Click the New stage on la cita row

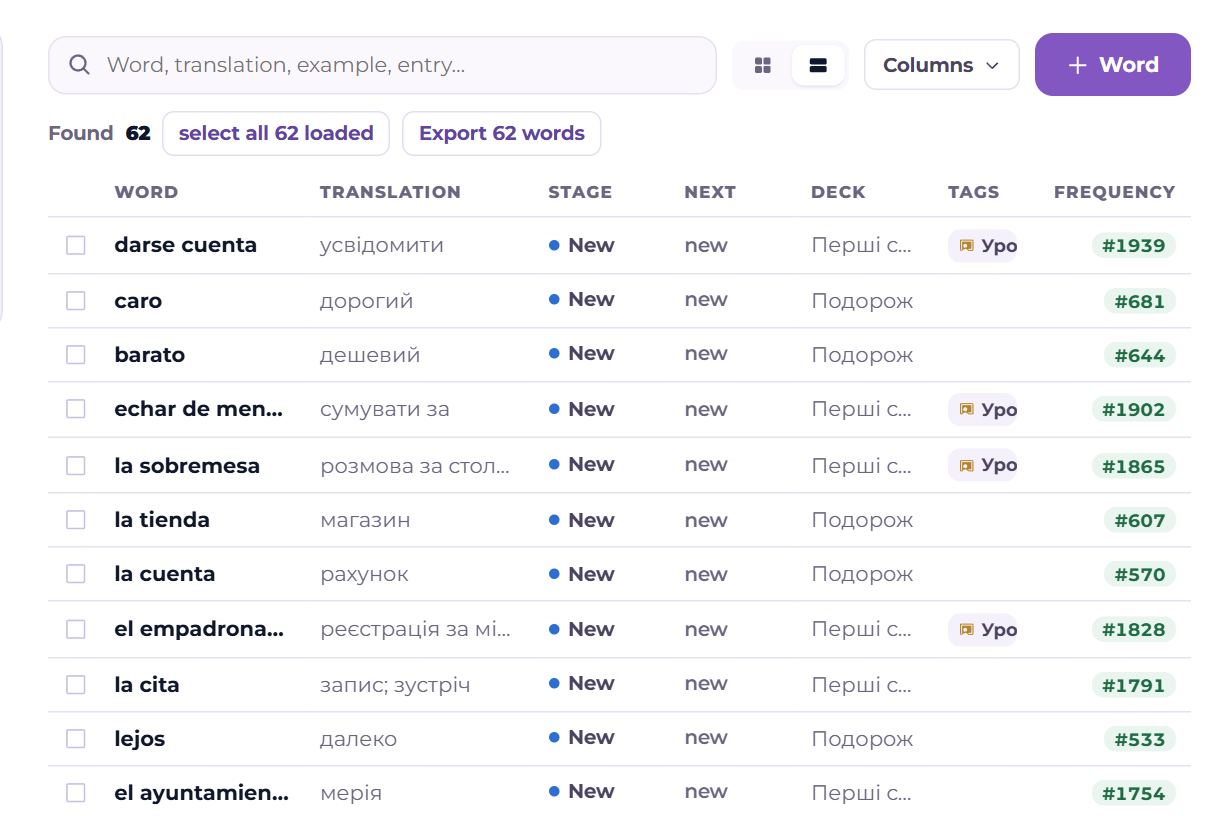tap(582, 684)
